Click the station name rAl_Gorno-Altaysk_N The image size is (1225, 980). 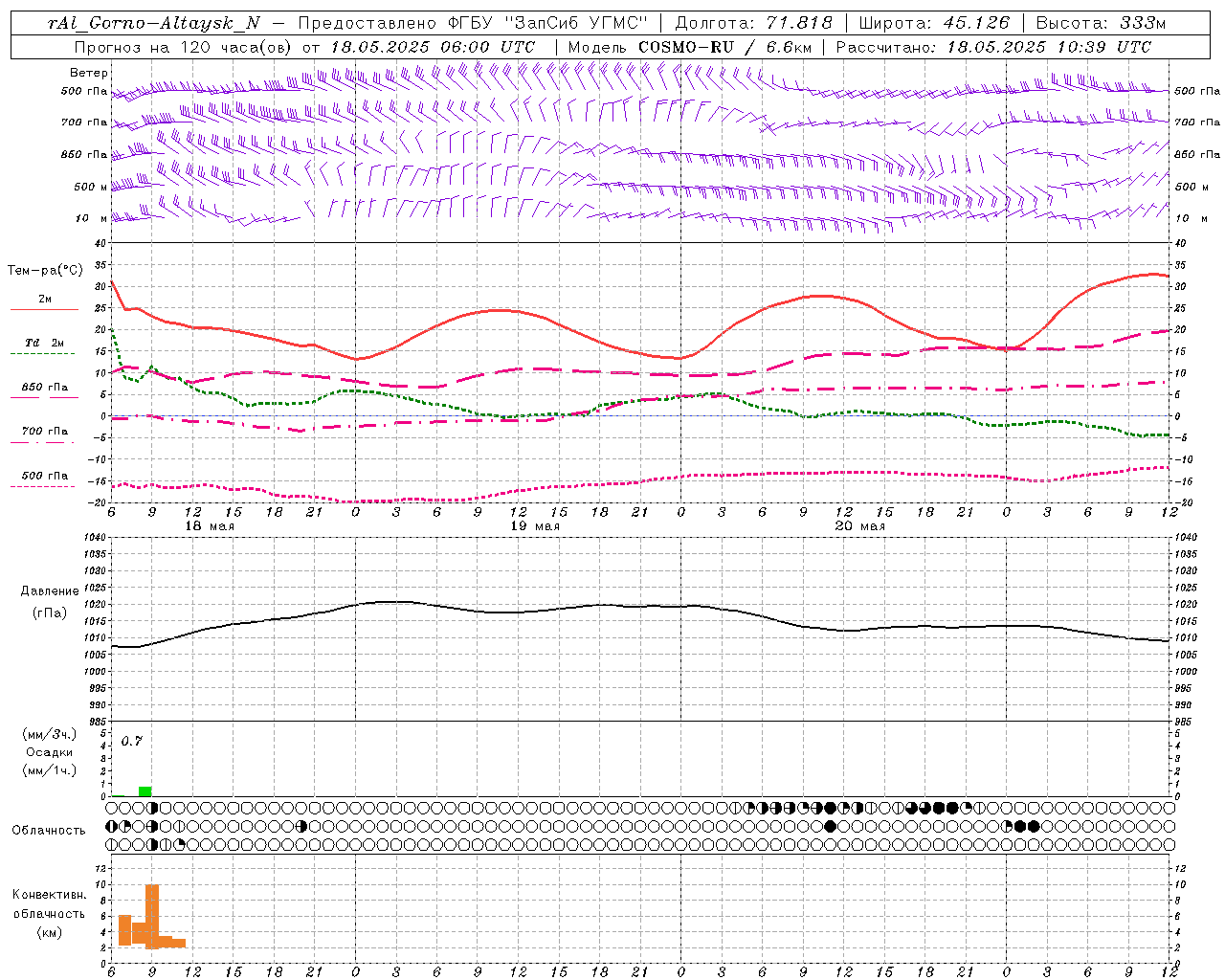[153, 23]
